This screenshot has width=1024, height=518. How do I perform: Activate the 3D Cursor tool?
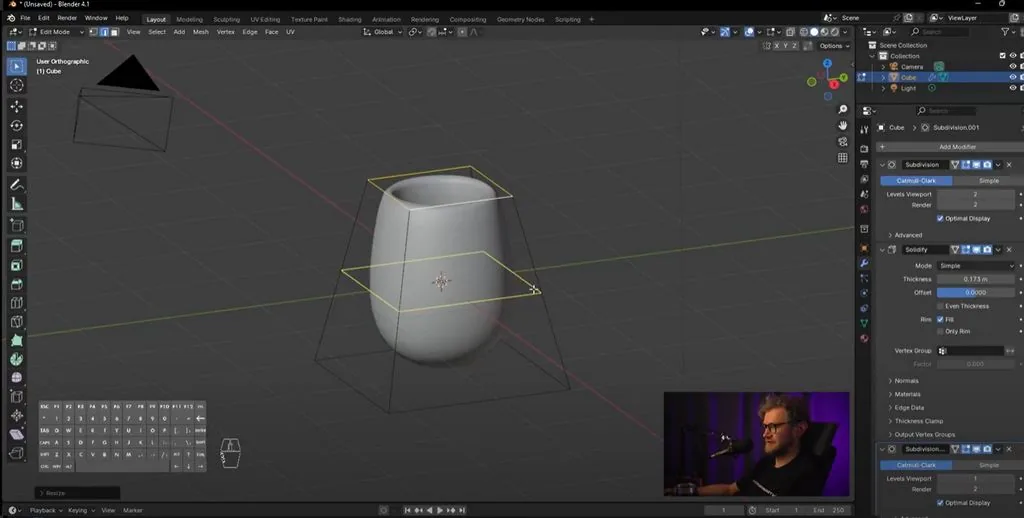click(17, 86)
